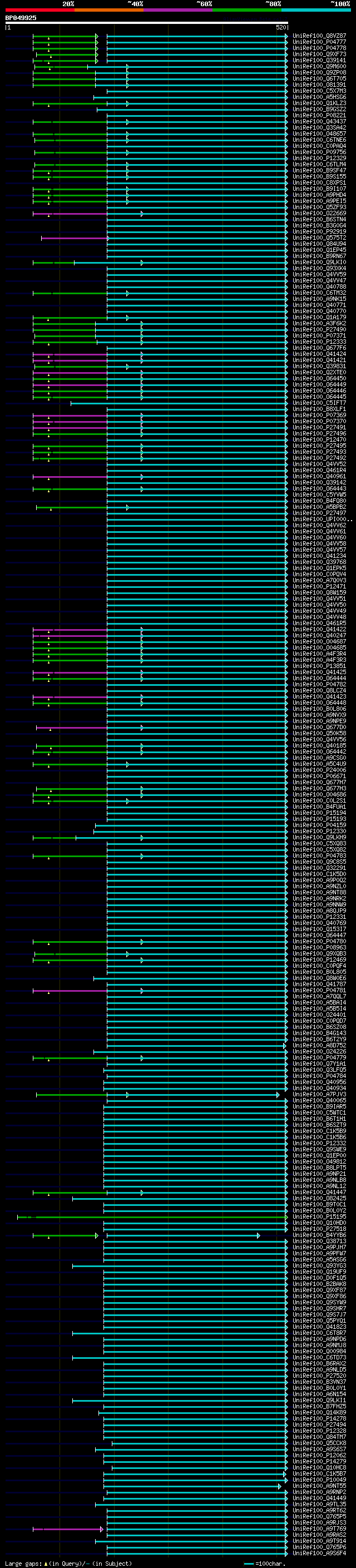Select UniRef100_Q4VV47 in the hit list

point(319,280)
